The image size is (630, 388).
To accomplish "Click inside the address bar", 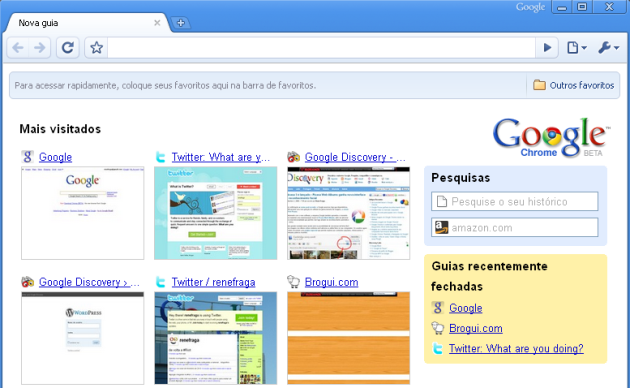I will [x=321, y=48].
